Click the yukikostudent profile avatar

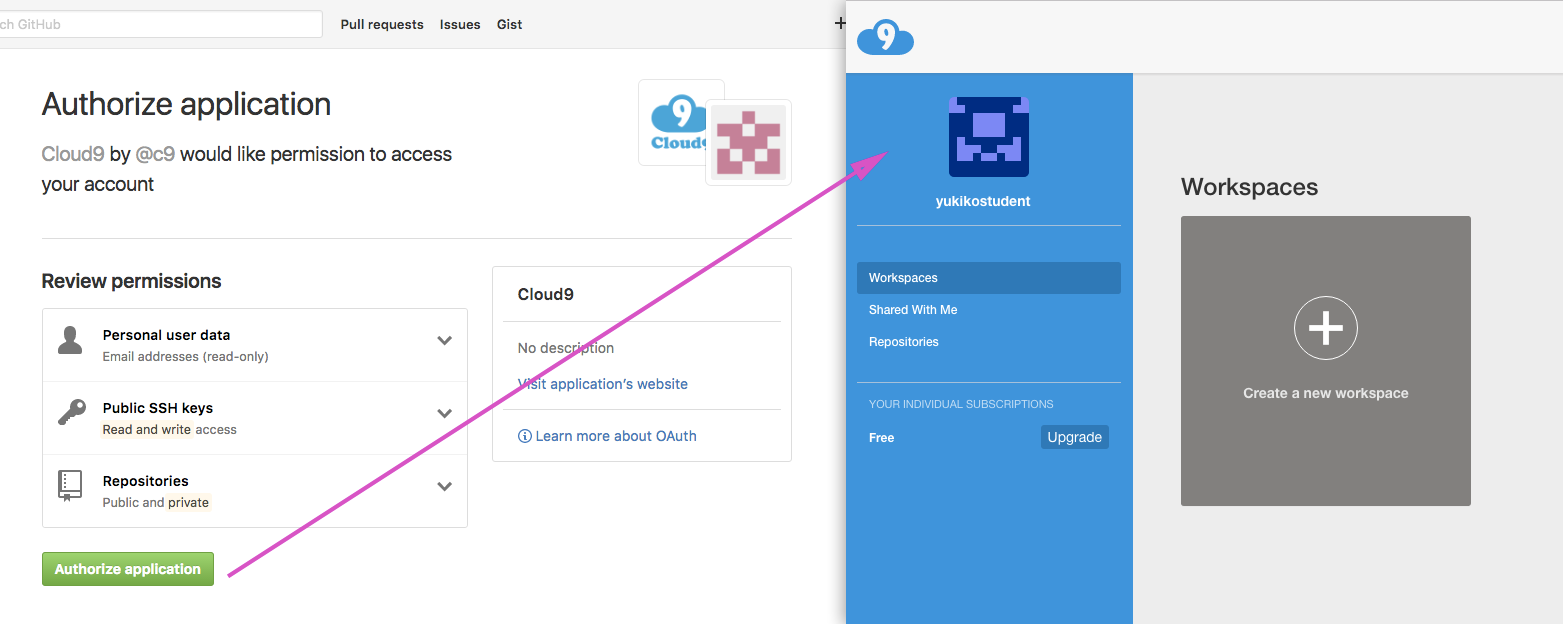click(988, 137)
